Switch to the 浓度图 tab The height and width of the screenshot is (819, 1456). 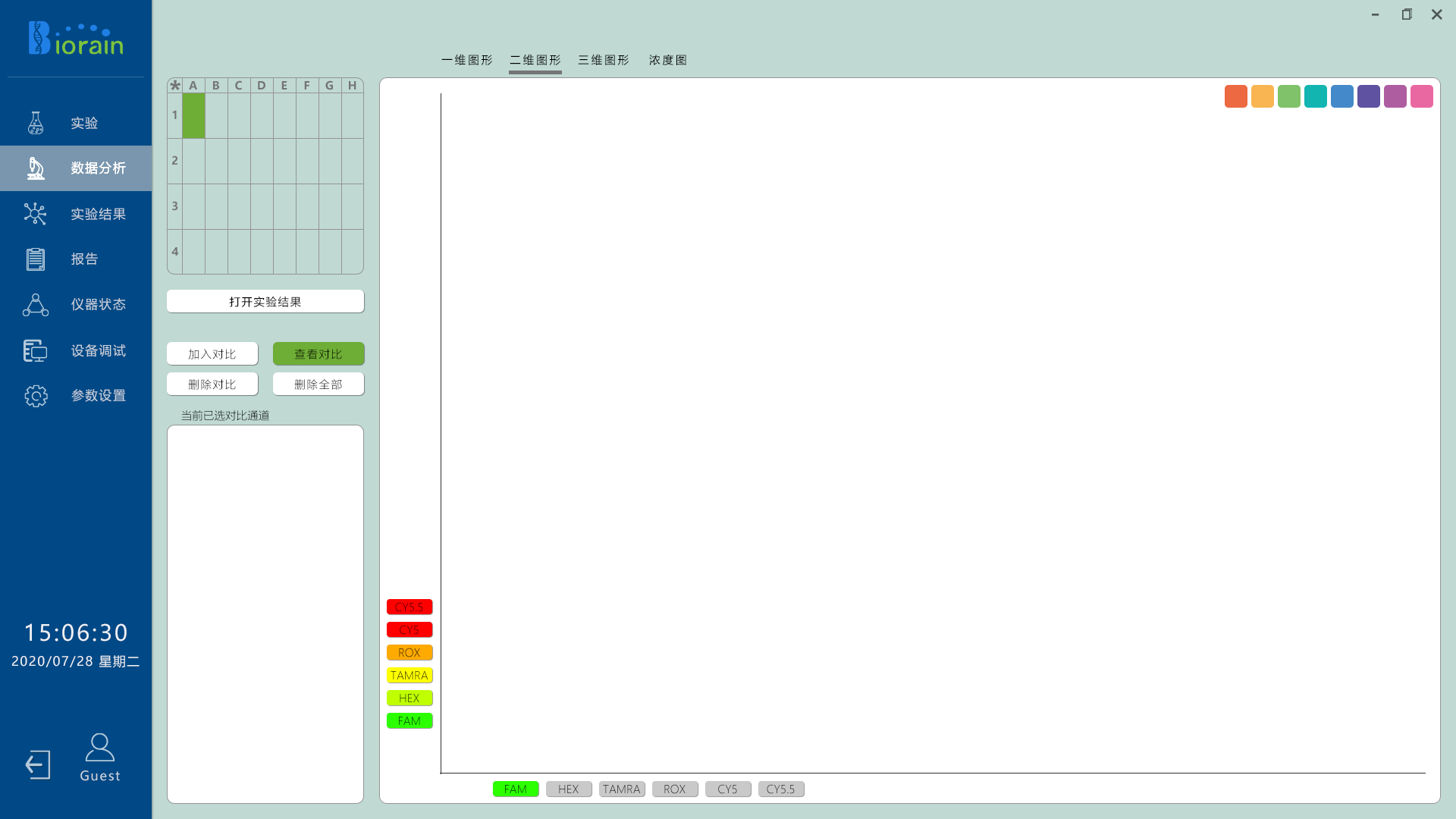click(668, 60)
